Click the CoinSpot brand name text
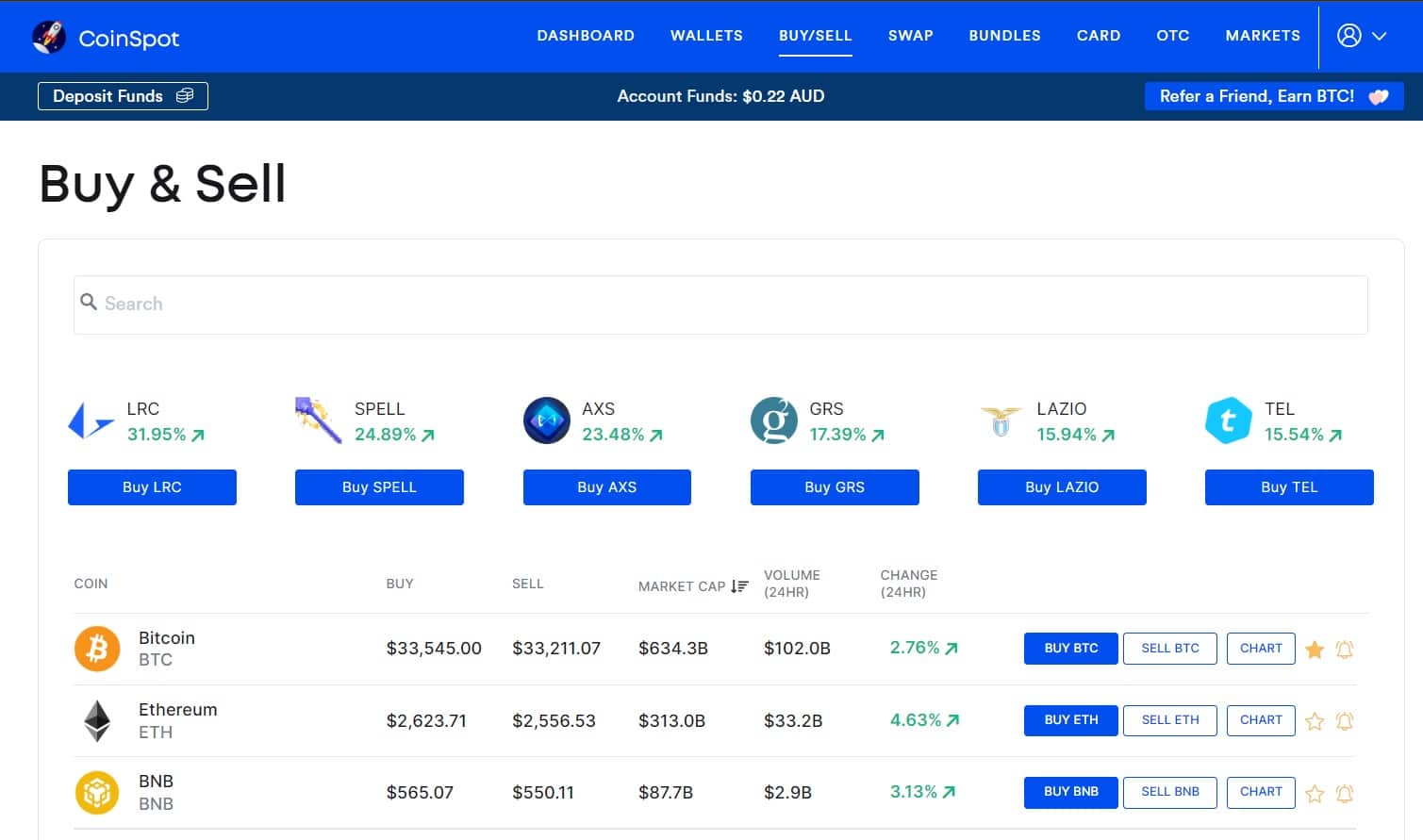The height and width of the screenshot is (840, 1423). pos(129,39)
